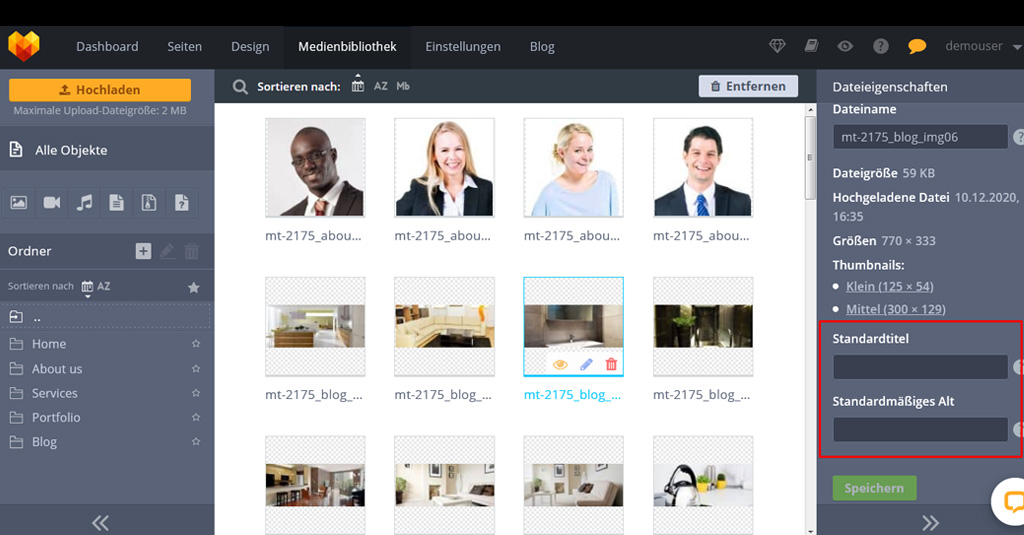Delete selected image via red trash icon
This screenshot has width=1024, height=535.
[611, 365]
